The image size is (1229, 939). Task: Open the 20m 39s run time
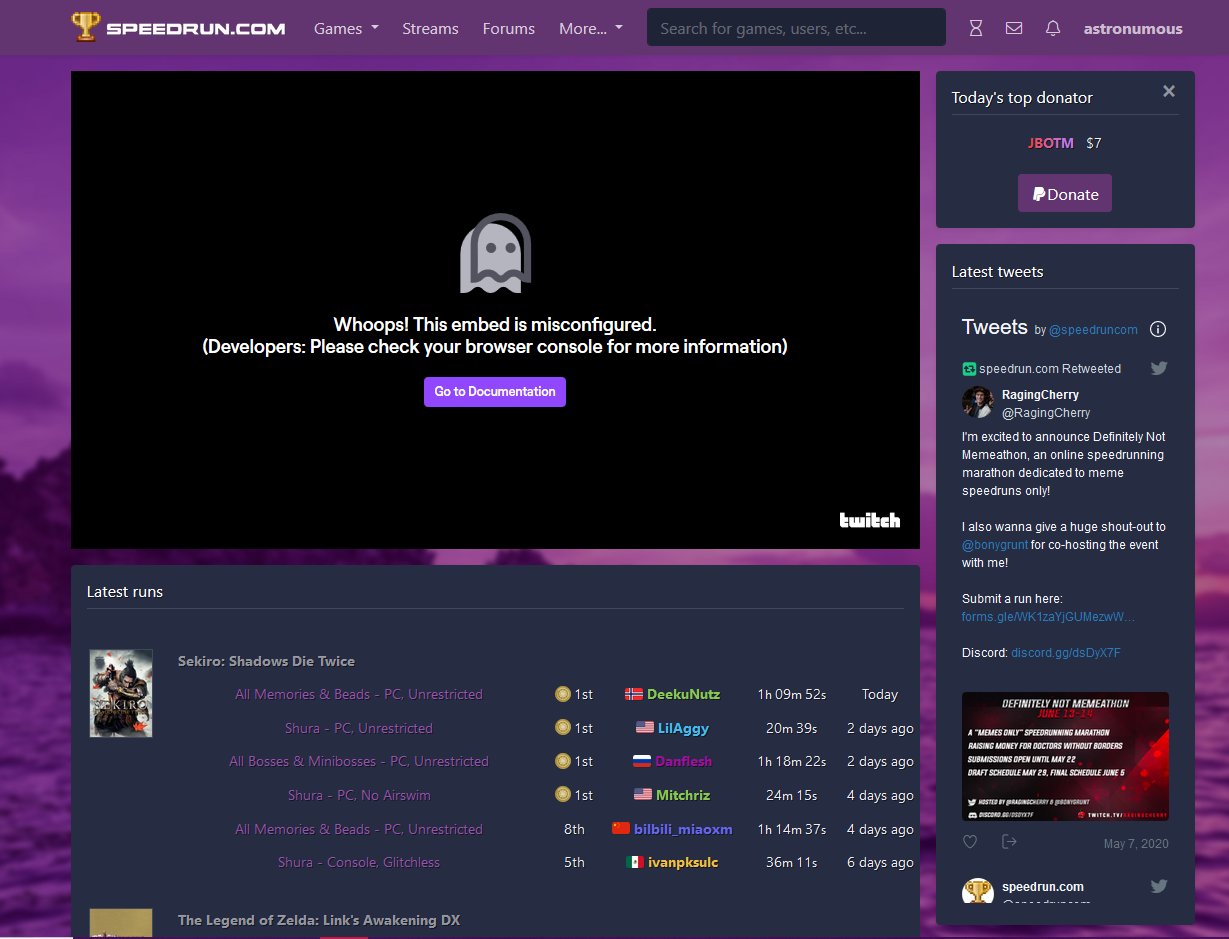pyautogui.click(x=791, y=728)
